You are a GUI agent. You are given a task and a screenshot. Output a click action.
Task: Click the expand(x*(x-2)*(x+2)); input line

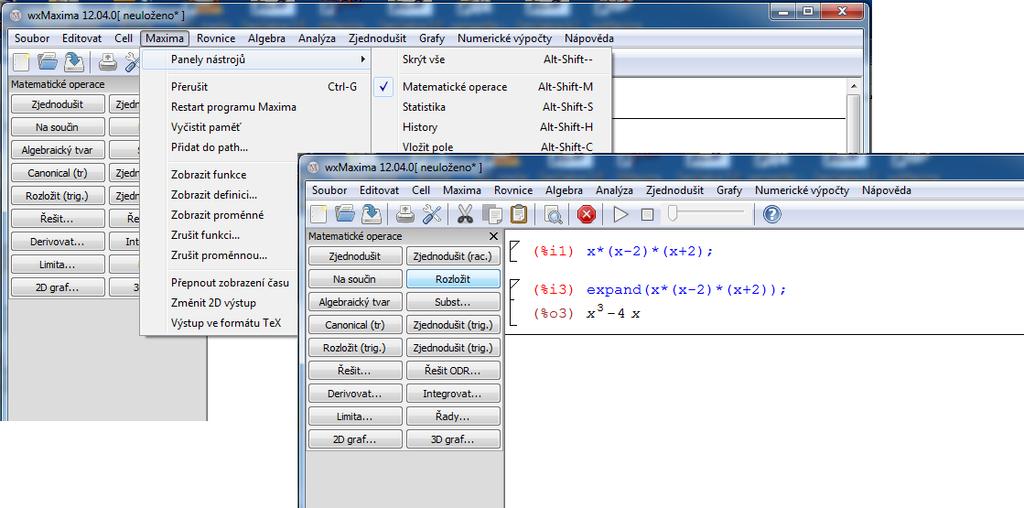click(x=687, y=290)
